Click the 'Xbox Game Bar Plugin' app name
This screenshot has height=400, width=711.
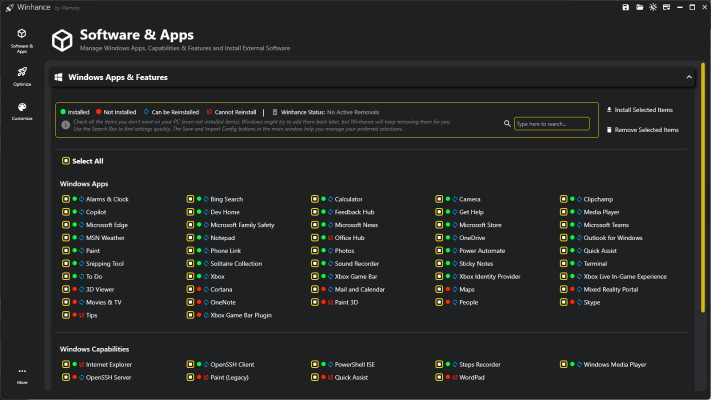tap(241, 315)
